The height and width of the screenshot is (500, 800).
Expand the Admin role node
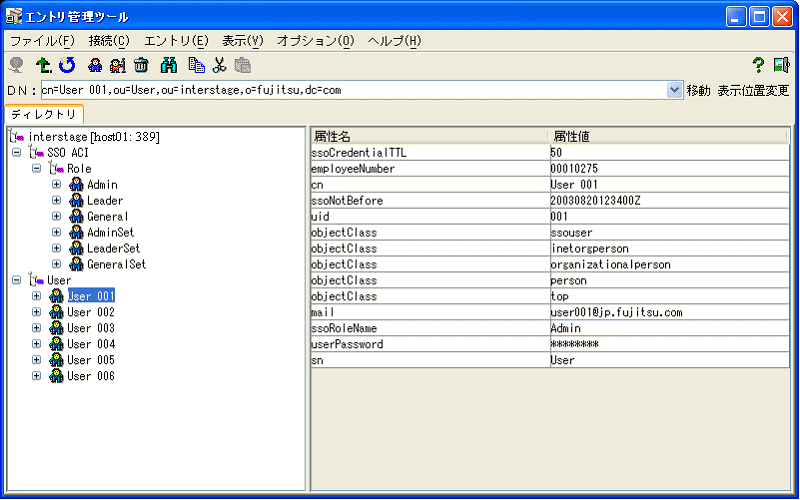coord(57,185)
